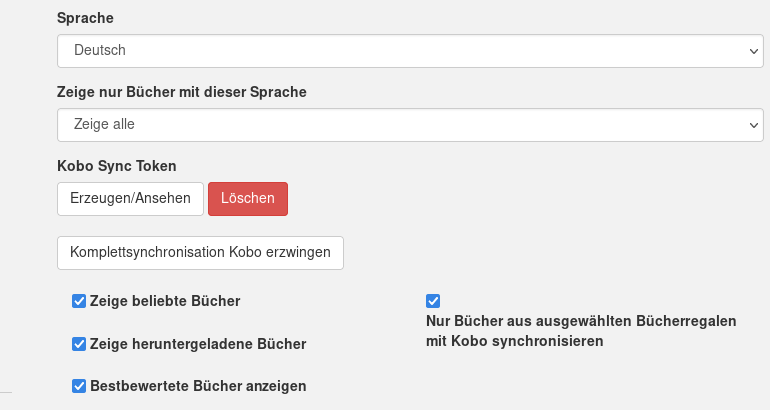The width and height of the screenshot is (770, 410).
Task: Click the red Löschen button
Action: tap(248, 199)
